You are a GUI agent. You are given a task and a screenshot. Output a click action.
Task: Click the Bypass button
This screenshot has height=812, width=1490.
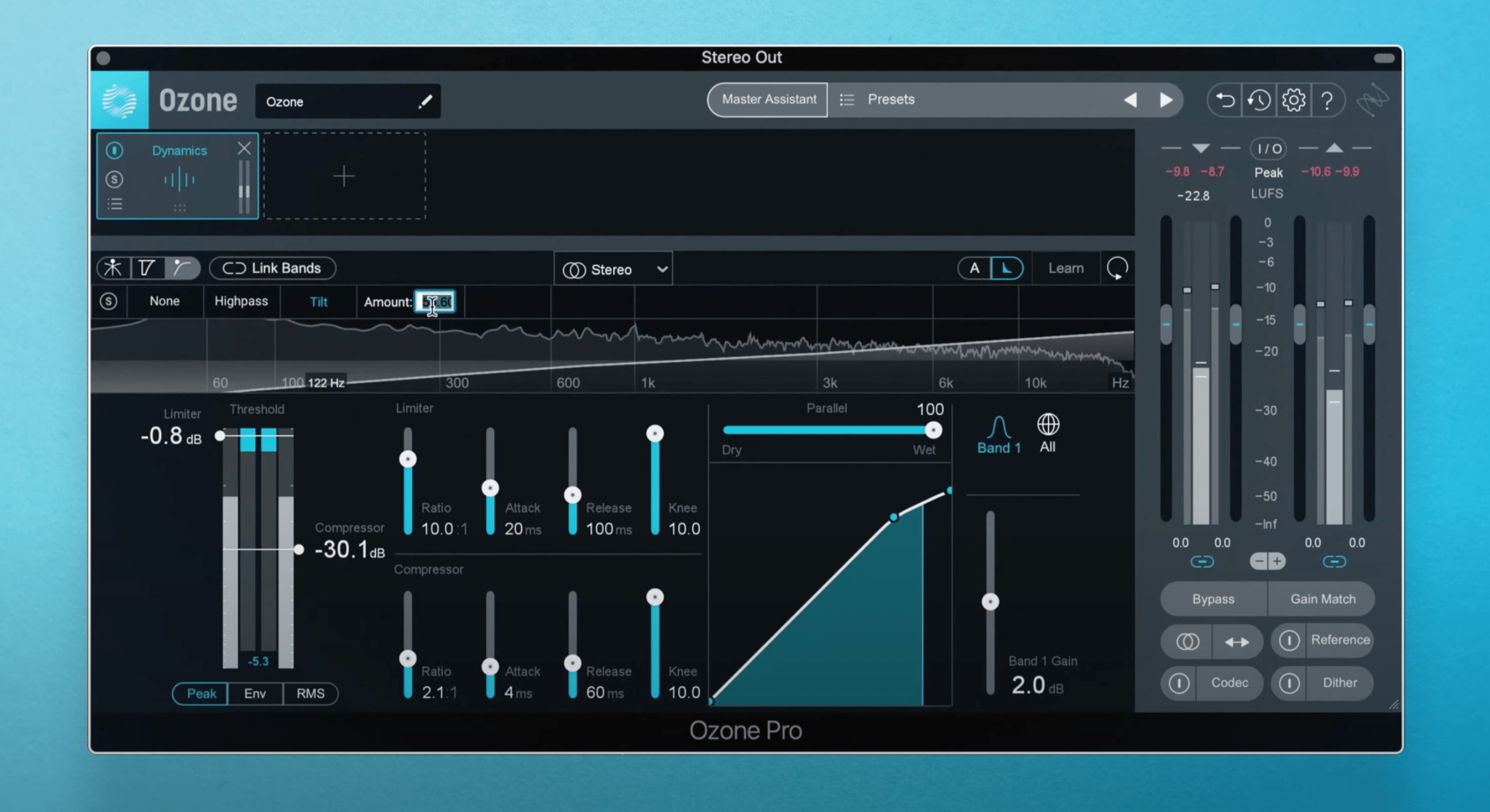point(1213,599)
